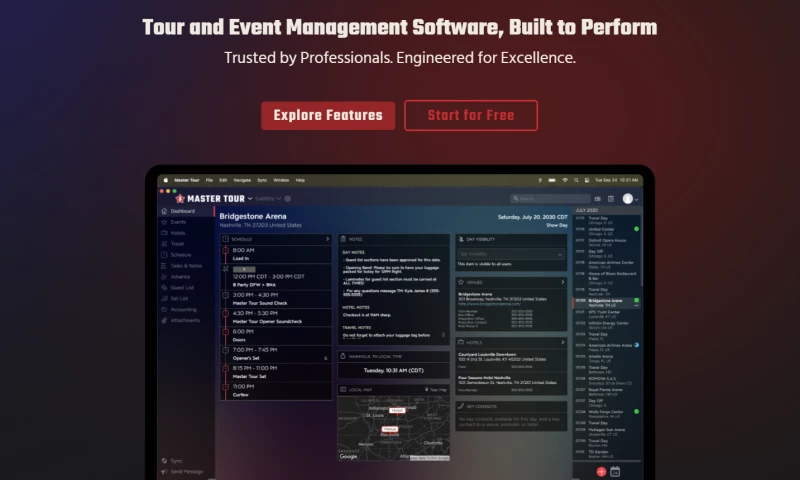Viewport: 800px width, 480px height.
Task: Open the calendar icon beside the add button
Action: (616, 471)
